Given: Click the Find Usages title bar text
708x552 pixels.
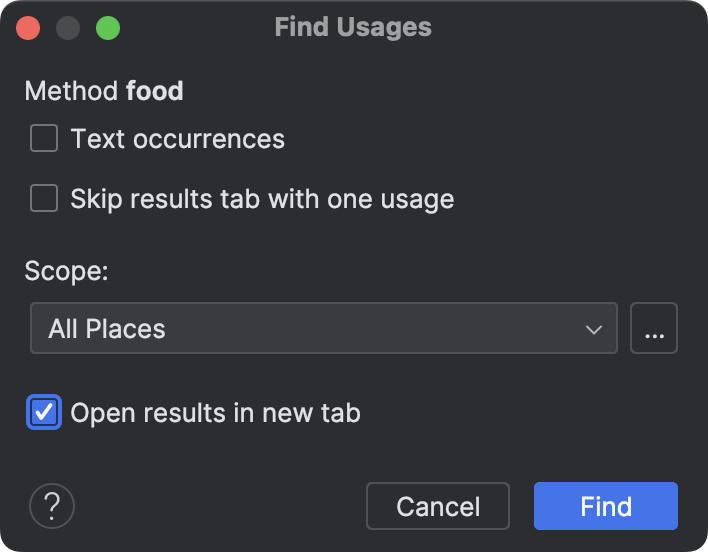Looking at the screenshot, I should pos(353,27).
